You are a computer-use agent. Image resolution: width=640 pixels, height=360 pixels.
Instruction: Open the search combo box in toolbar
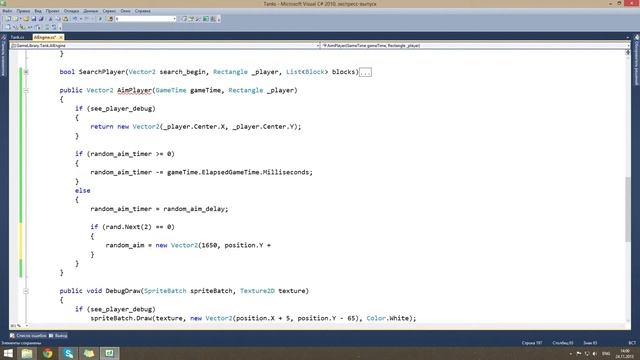[146, 19]
